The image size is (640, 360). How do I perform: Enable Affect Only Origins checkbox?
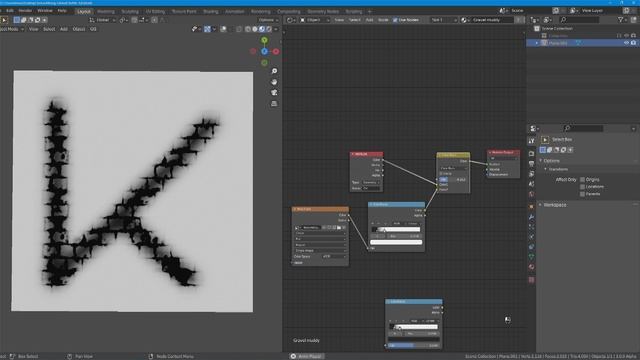(582, 180)
